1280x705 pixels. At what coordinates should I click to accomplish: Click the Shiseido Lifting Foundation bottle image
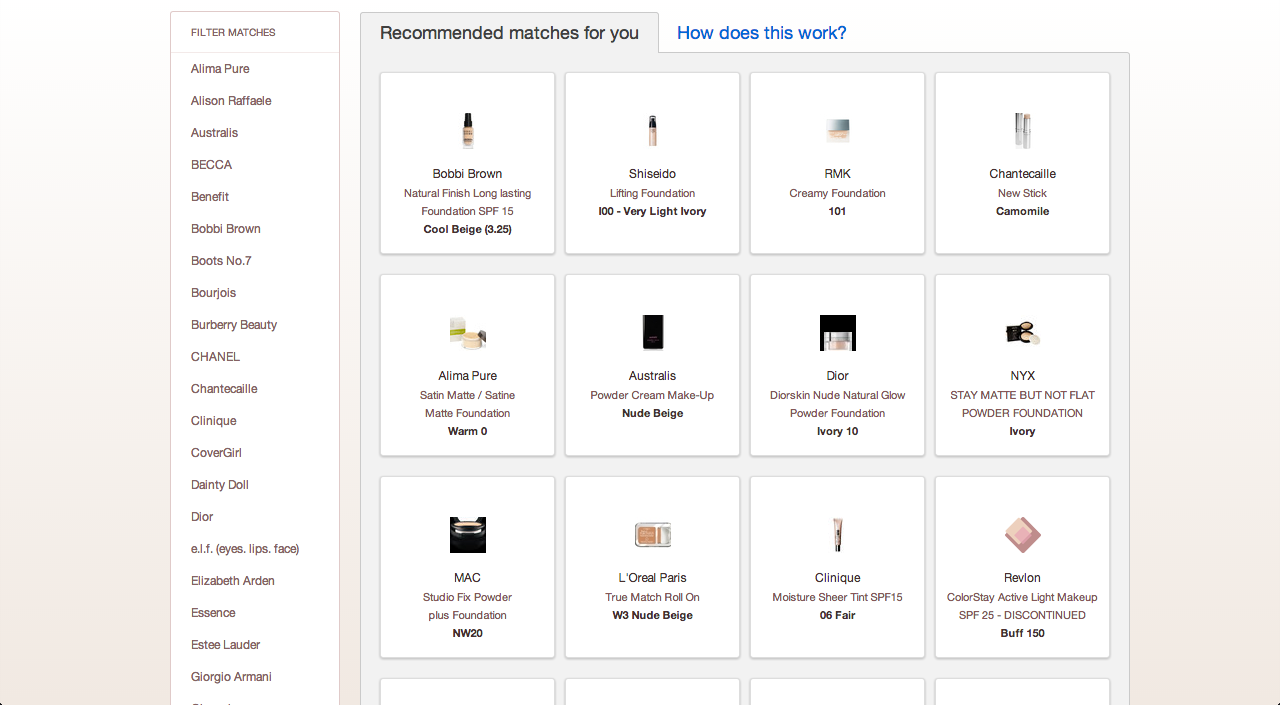(652, 131)
